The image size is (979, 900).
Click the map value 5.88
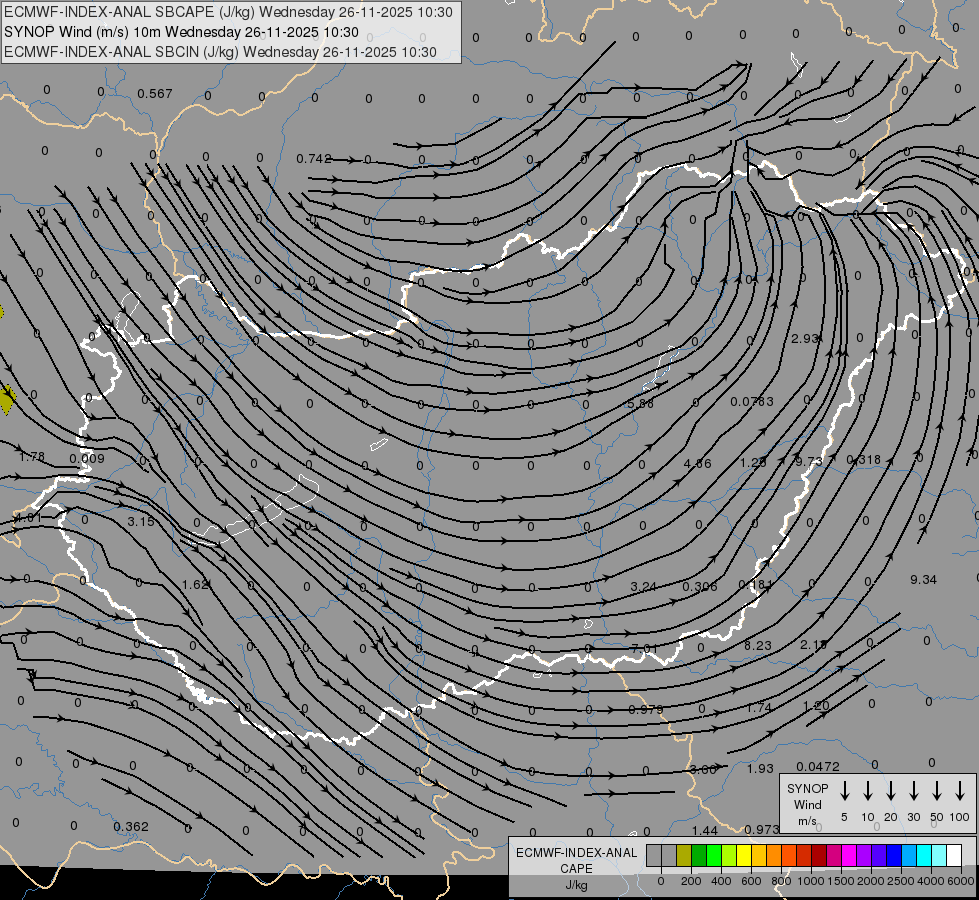(641, 403)
